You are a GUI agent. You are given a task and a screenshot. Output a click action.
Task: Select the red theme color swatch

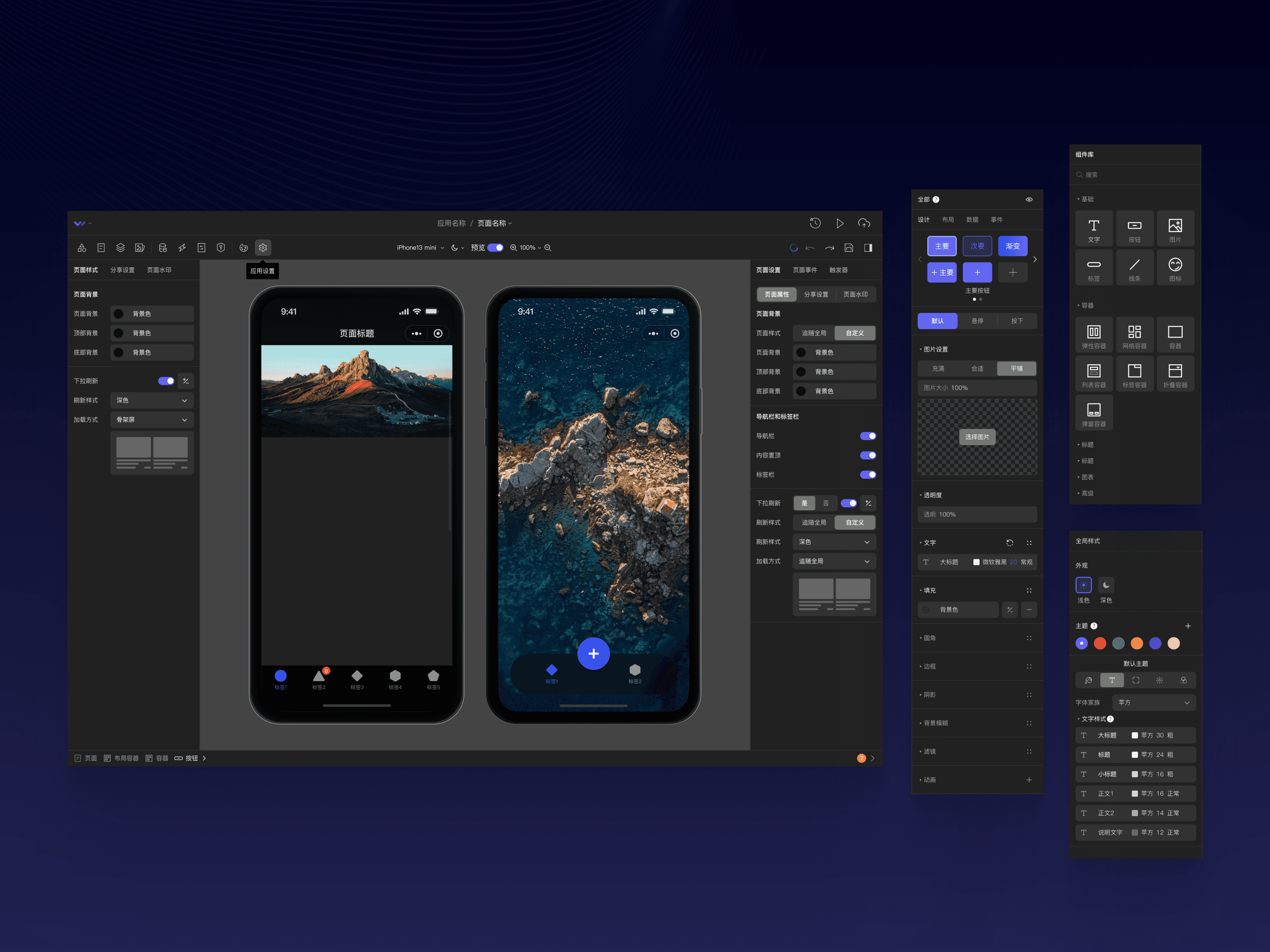click(x=1100, y=644)
